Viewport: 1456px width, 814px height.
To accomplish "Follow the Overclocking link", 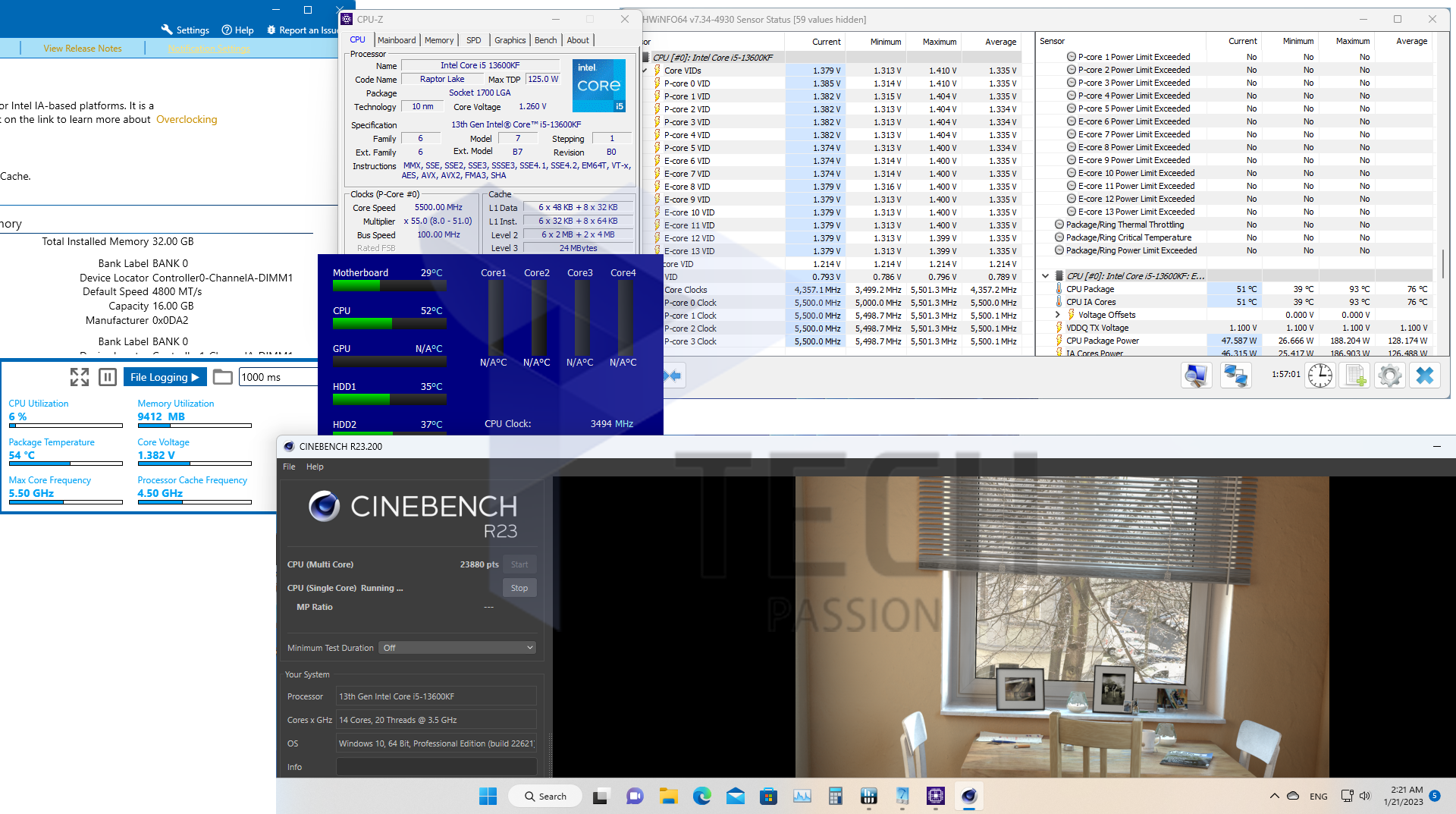I will (187, 120).
